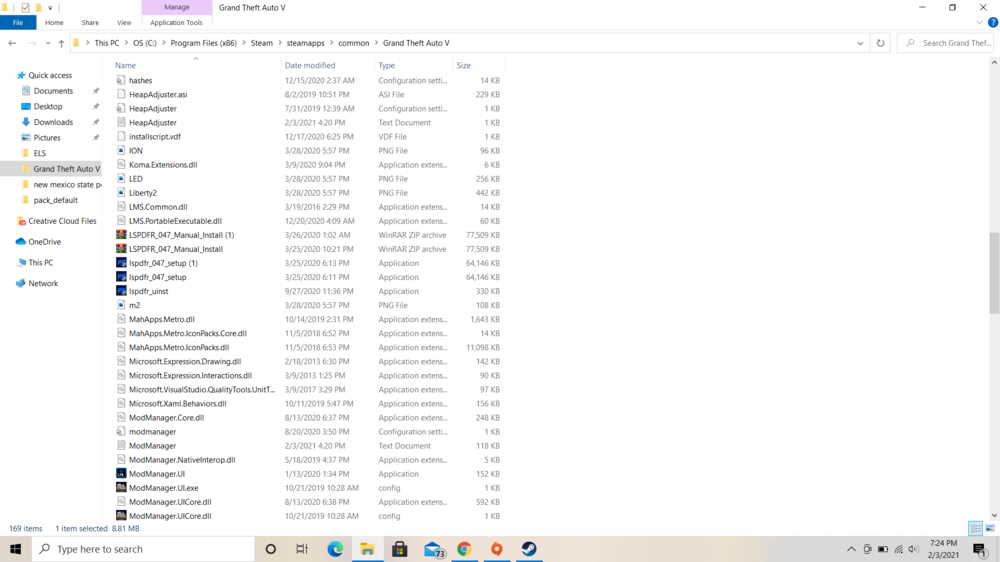Navigate to Program Files (x86) breadcrumb
1000x562 pixels.
(x=203, y=43)
